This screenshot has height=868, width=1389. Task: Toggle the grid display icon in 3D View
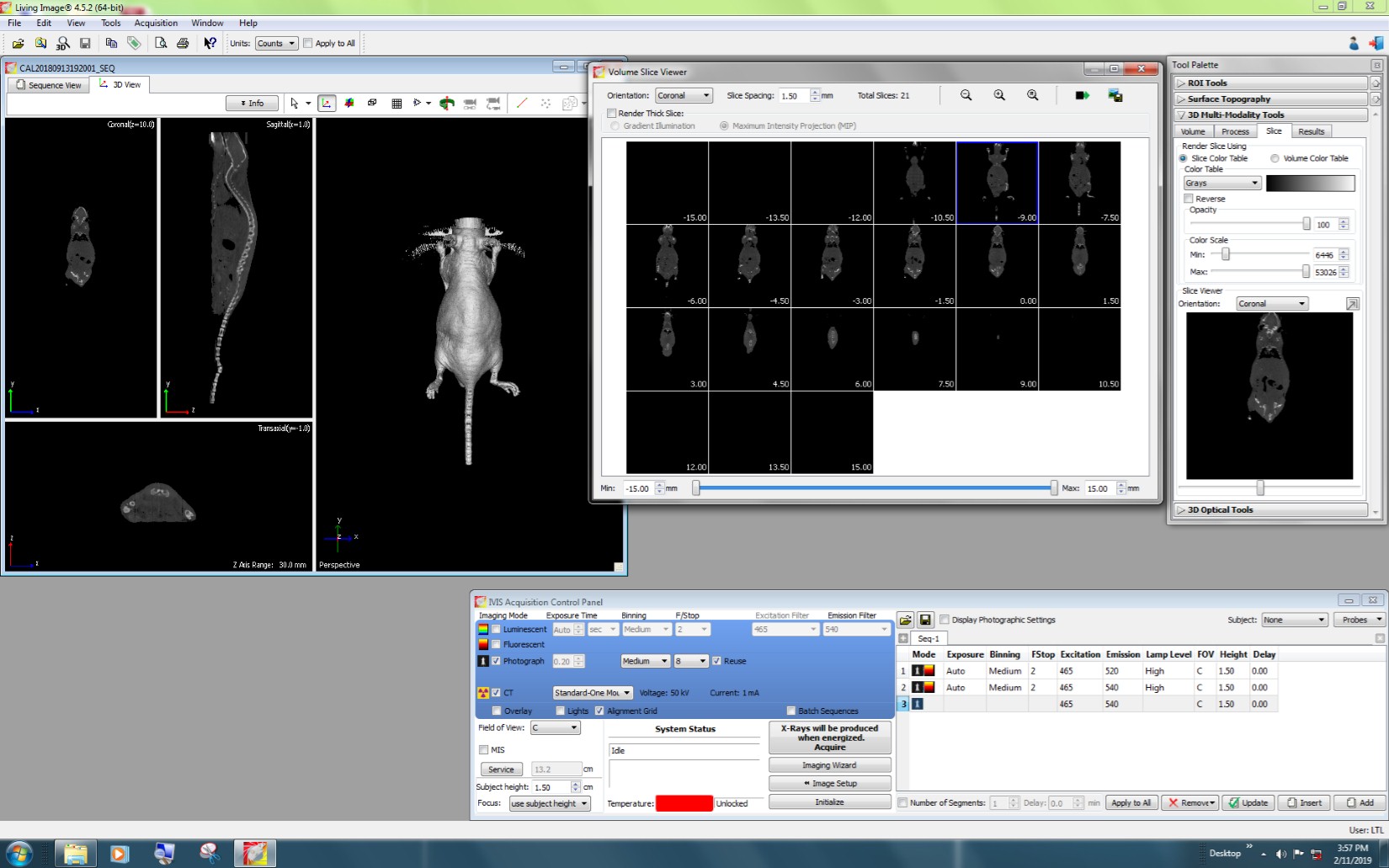(x=396, y=103)
